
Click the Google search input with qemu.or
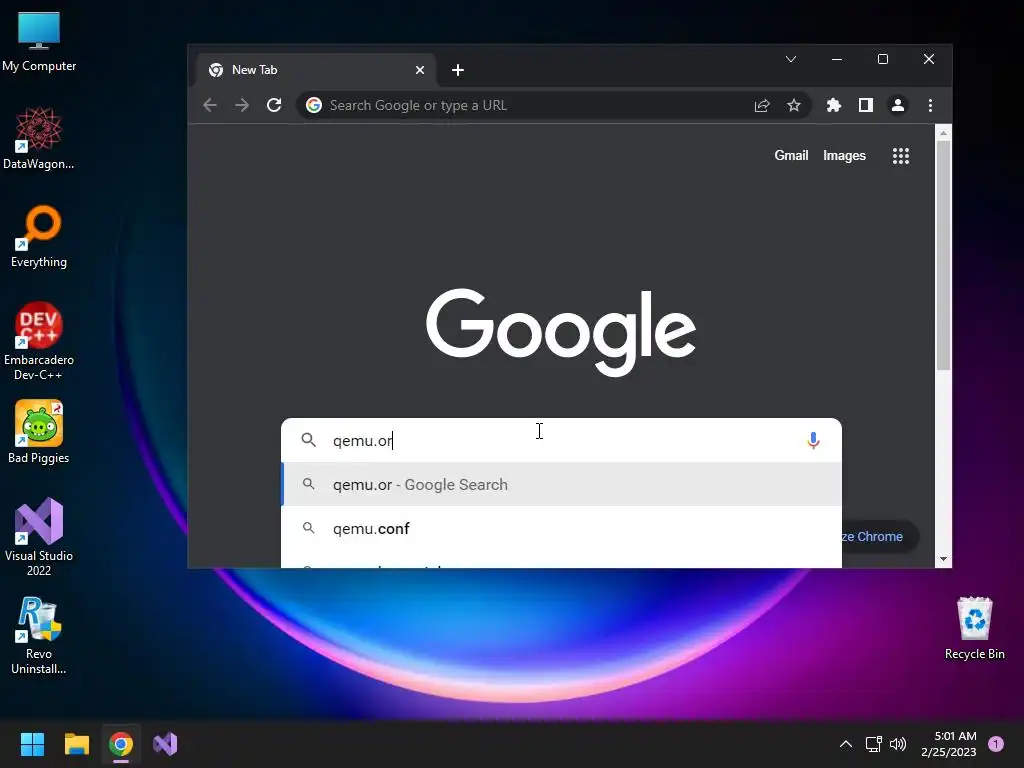tap(562, 440)
